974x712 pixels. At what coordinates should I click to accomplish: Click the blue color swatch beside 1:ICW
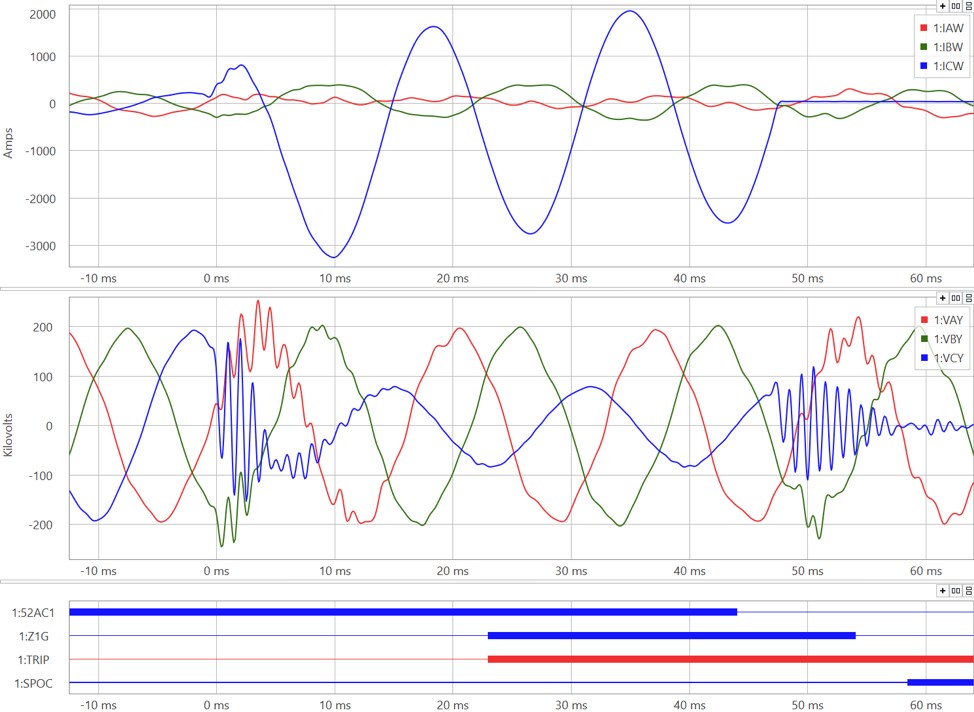pos(924,65)
